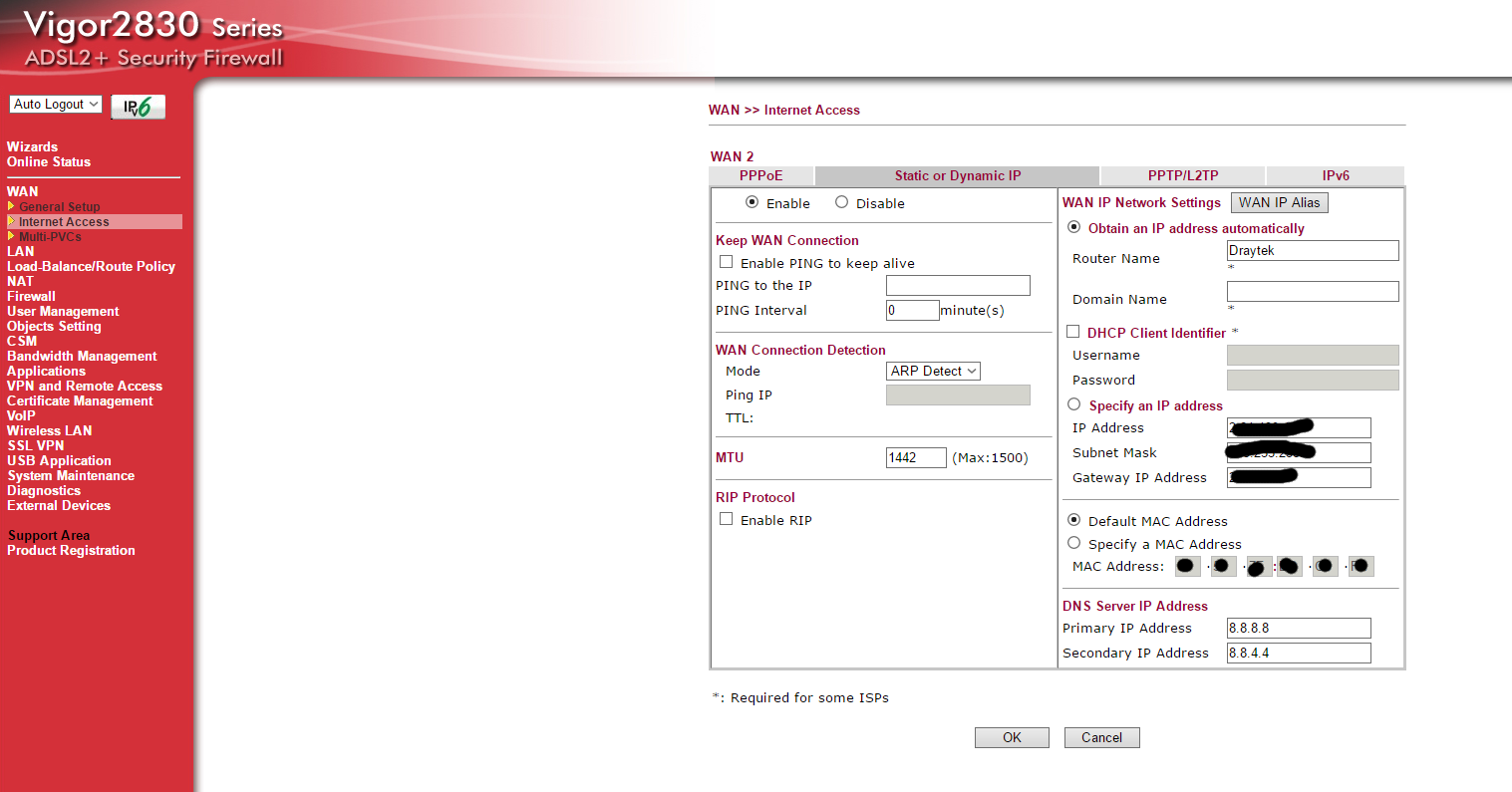The height and width of the screenshot is (792, 1512).
Task: Click the IPv6 icon button
Action: tap(138, 107)
